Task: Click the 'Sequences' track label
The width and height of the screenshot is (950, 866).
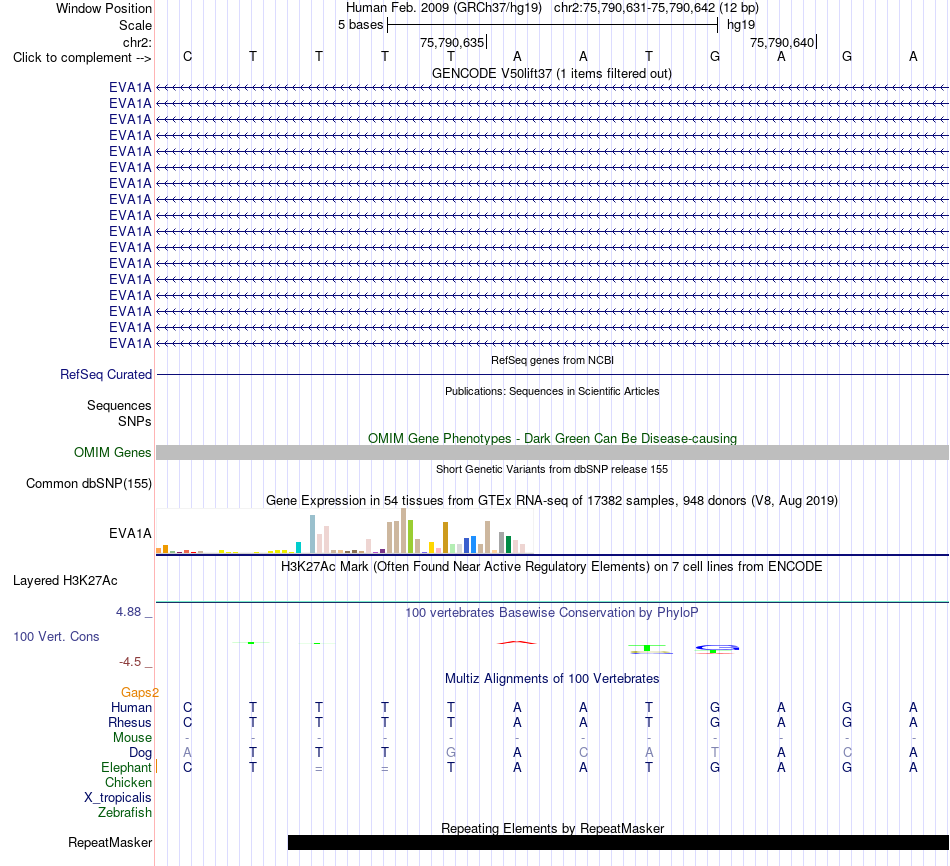Action: coord(119,405)
